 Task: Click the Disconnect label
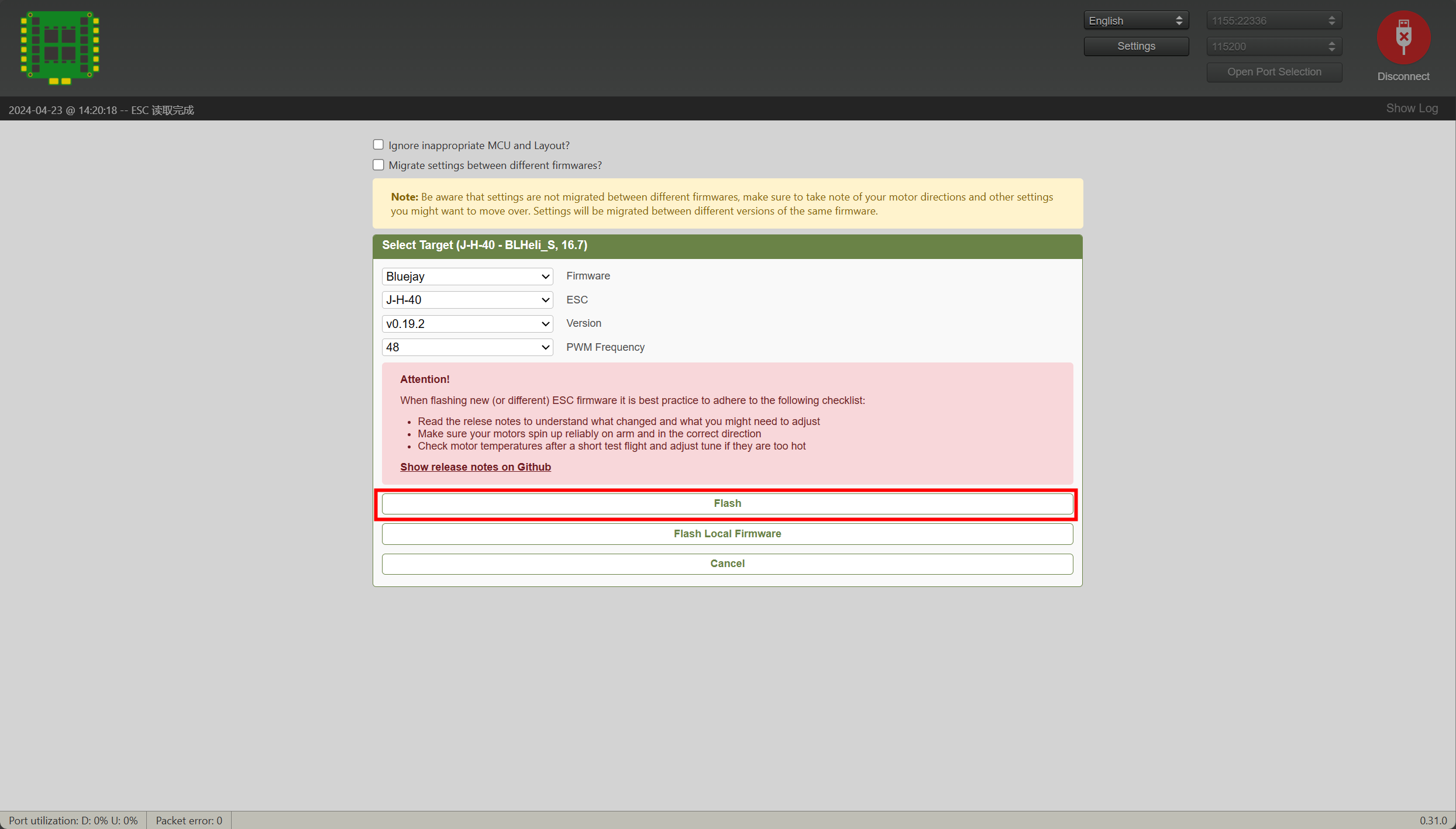click(1403, 77)
